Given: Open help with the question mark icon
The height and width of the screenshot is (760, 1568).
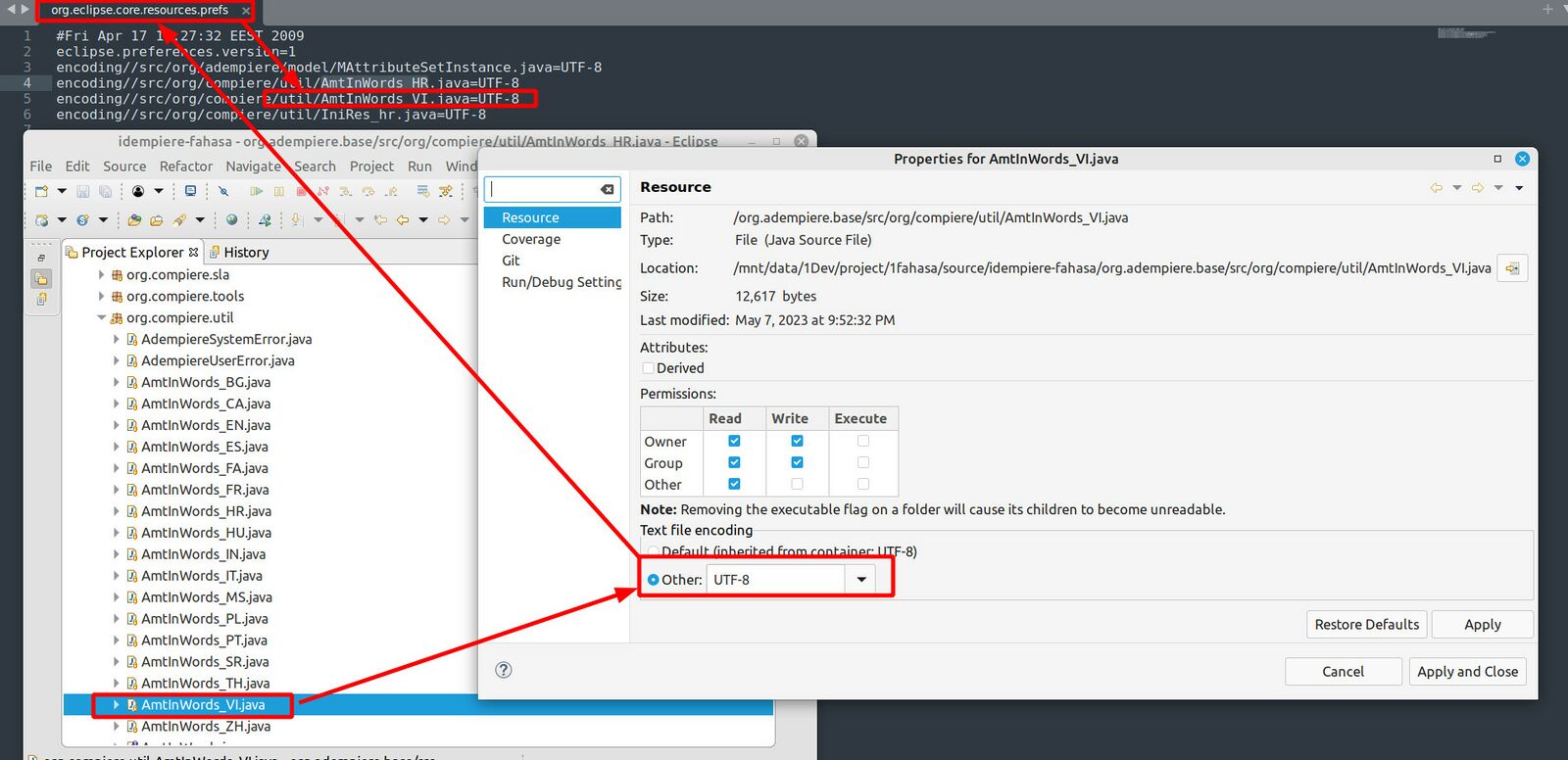Looking at the screenshot, I should [x=504, y=670].
